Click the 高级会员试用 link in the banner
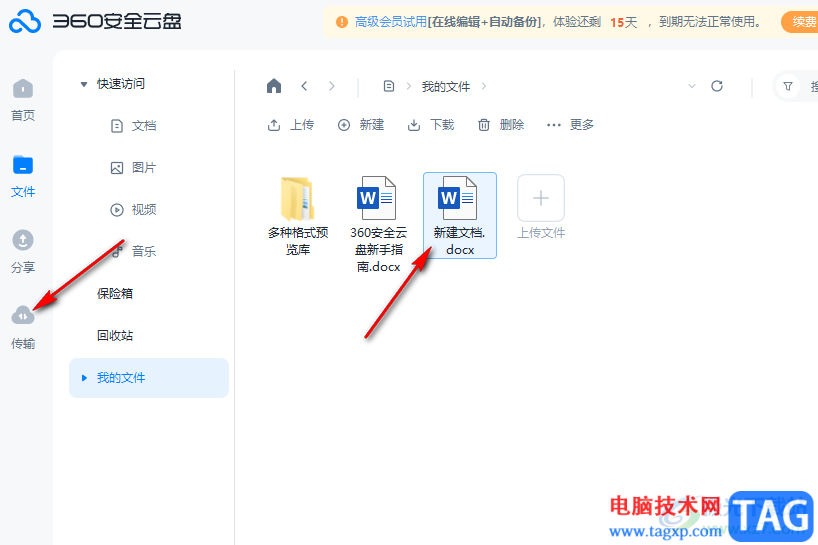 pos(390,22)
